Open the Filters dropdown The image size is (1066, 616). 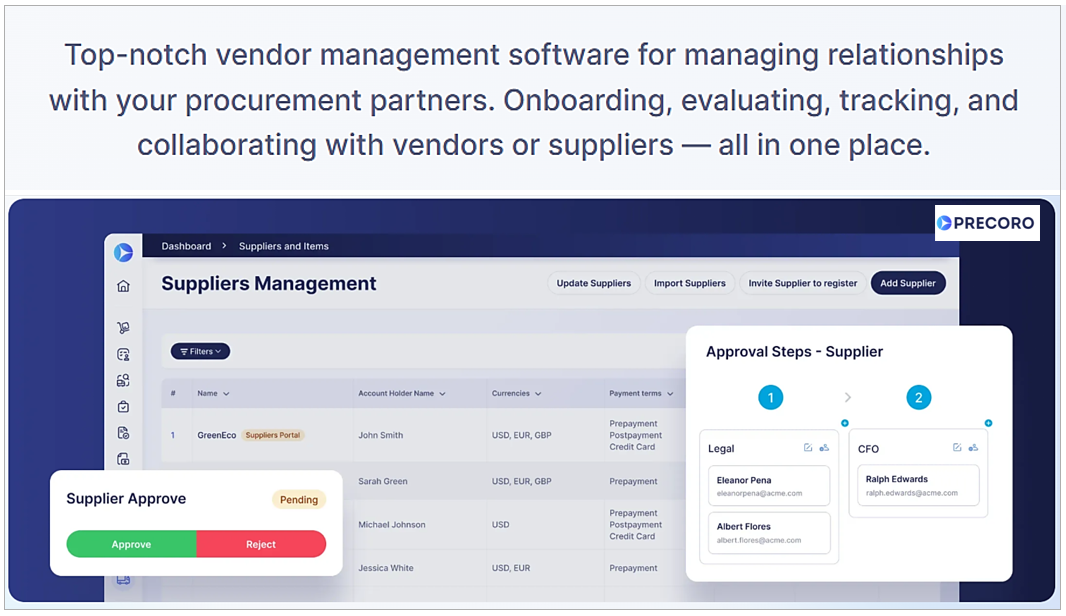click(x=199, y=351)
